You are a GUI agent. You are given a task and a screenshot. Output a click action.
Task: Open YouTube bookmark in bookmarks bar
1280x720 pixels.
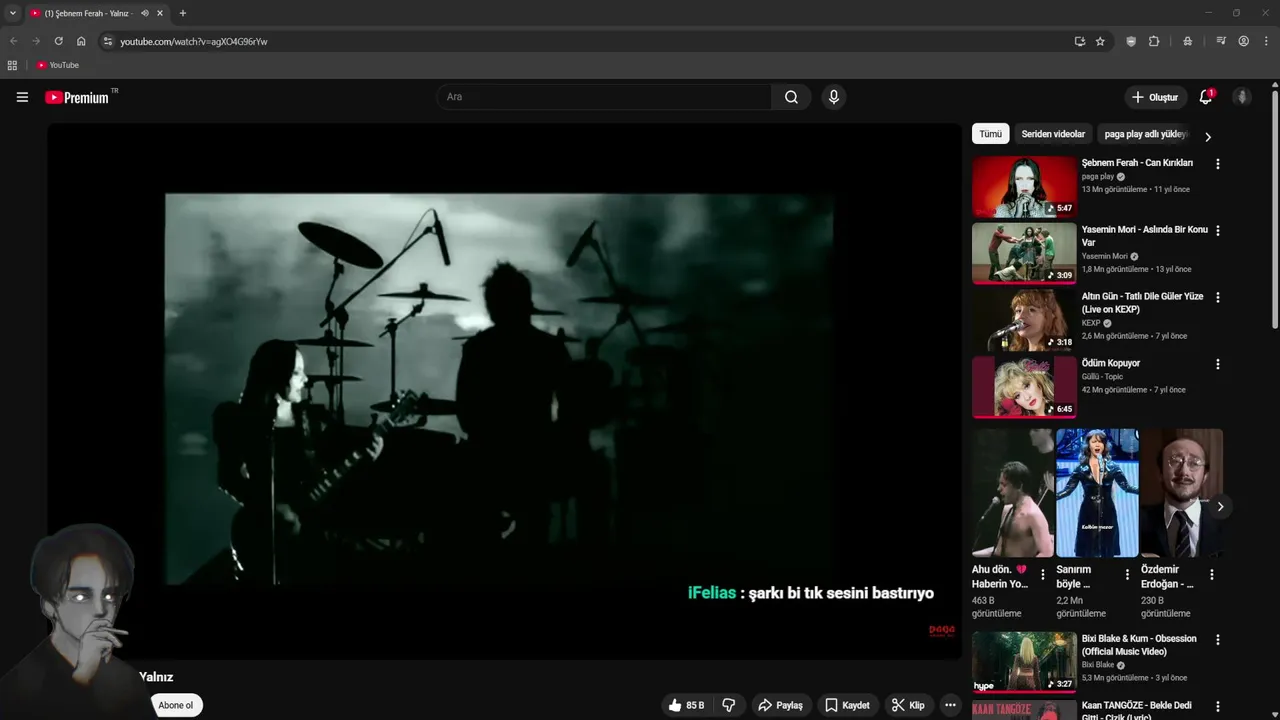[57, 65]
